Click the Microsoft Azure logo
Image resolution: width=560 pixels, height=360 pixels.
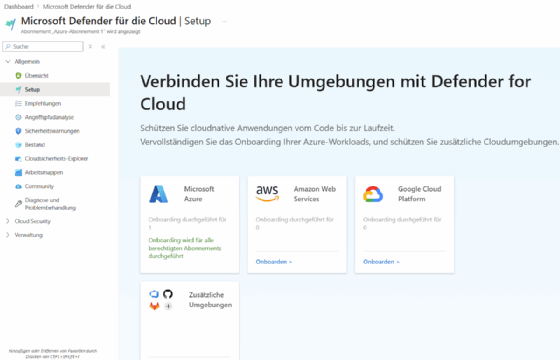159,194
